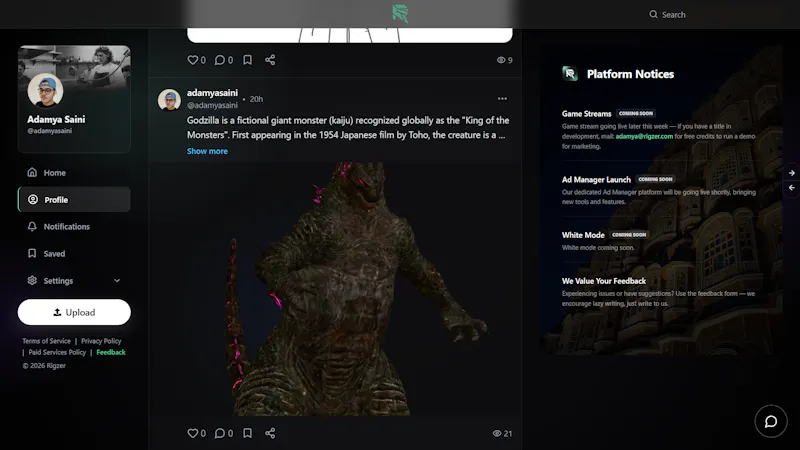Click the left arrow on the panel edge

(x=791, y=188)
